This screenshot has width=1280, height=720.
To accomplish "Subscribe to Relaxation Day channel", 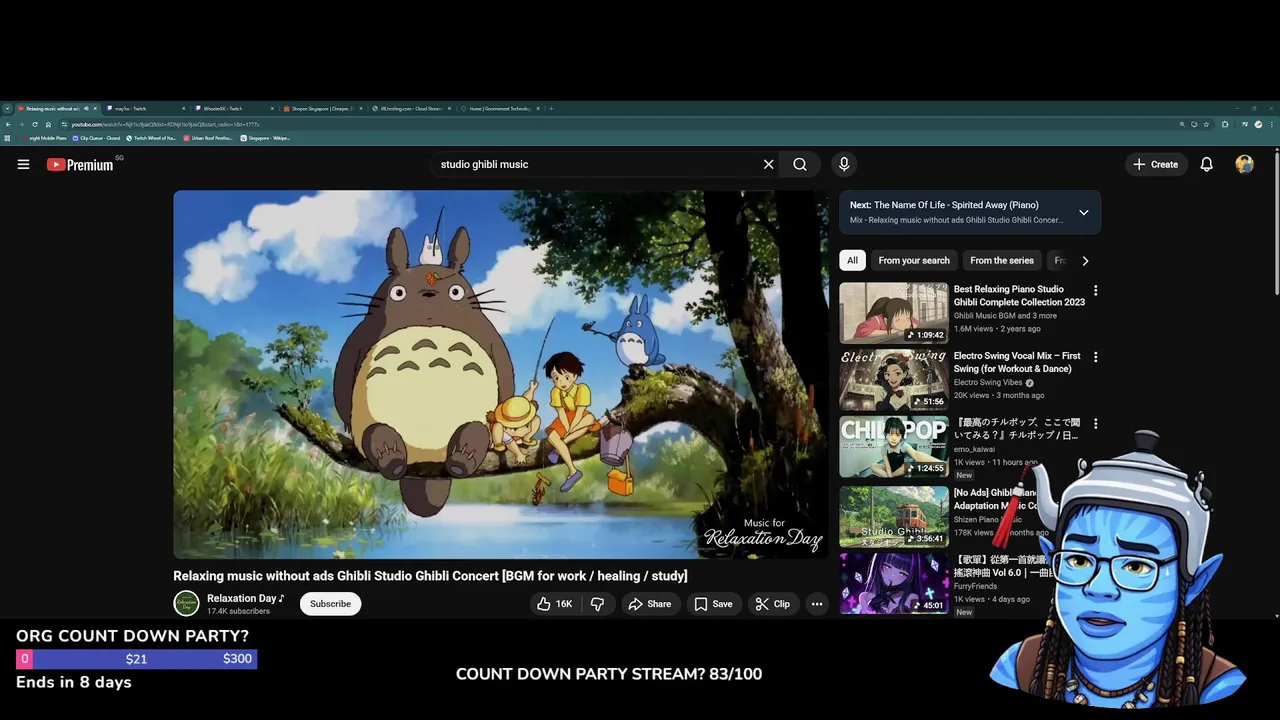I will [330, 604].
